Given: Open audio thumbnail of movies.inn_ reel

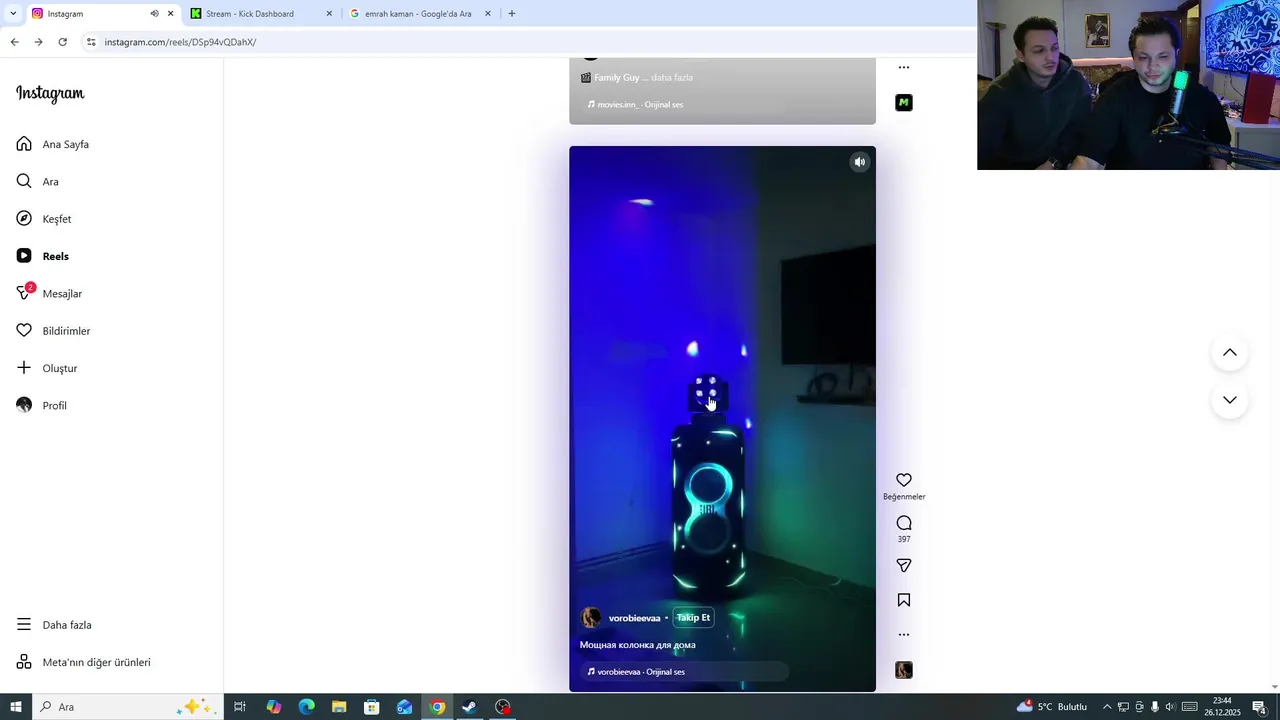Looking at the screenshot, I should (x=904, y=102).
